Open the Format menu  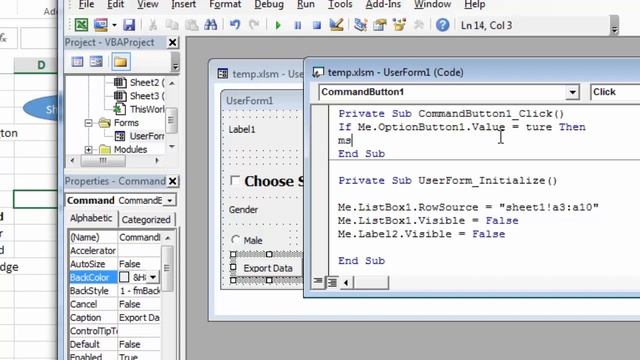click(225, 4)
